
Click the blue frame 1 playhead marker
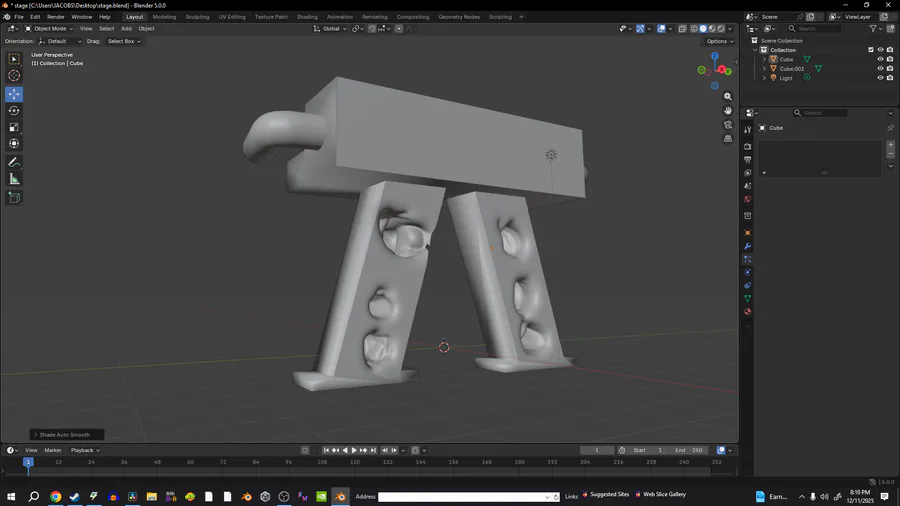point(28,462)
